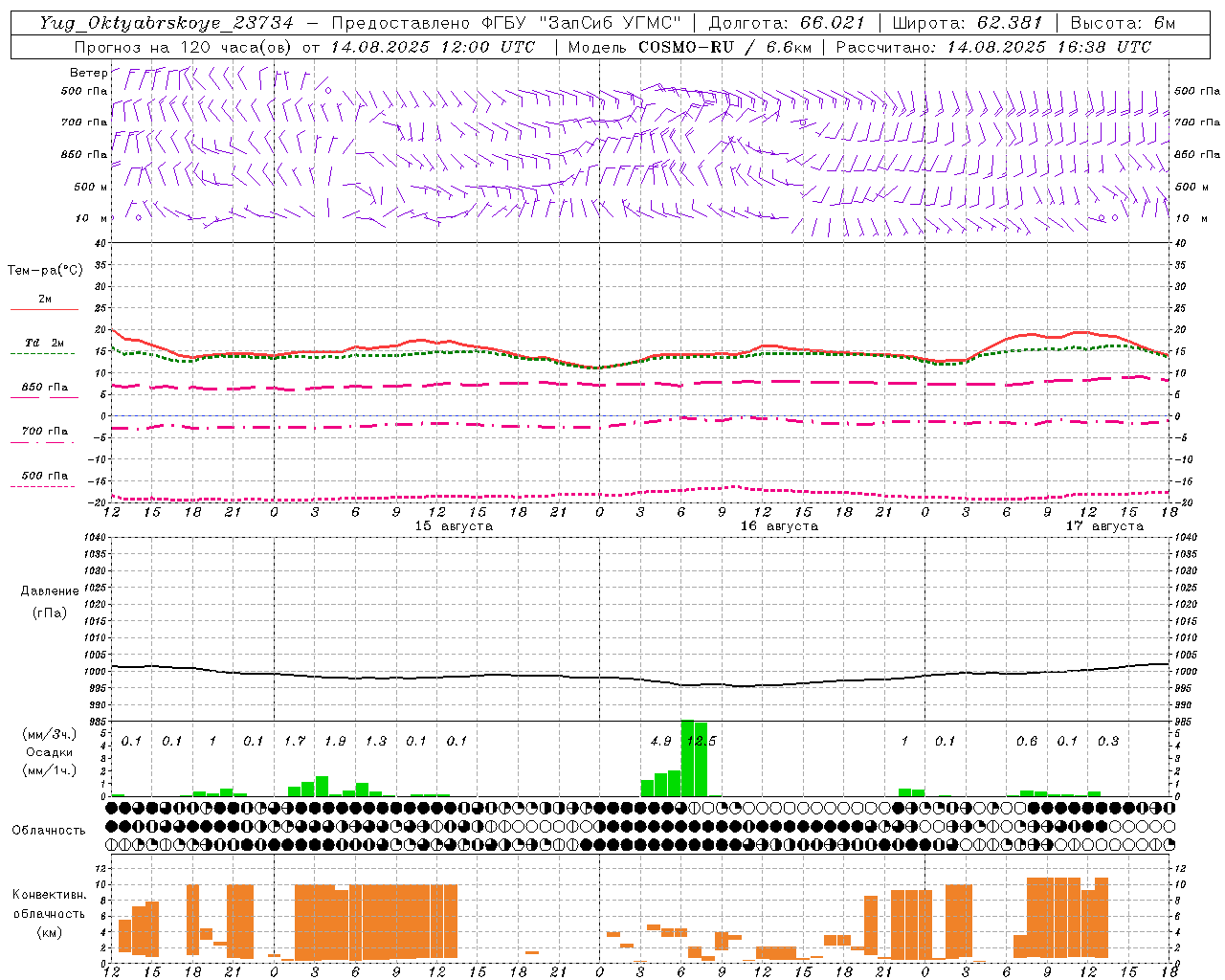Click the (мм/3ч.) units label
Viewport: 1225px width, 980px height.
pyautogui.click(x=49, y=734)
